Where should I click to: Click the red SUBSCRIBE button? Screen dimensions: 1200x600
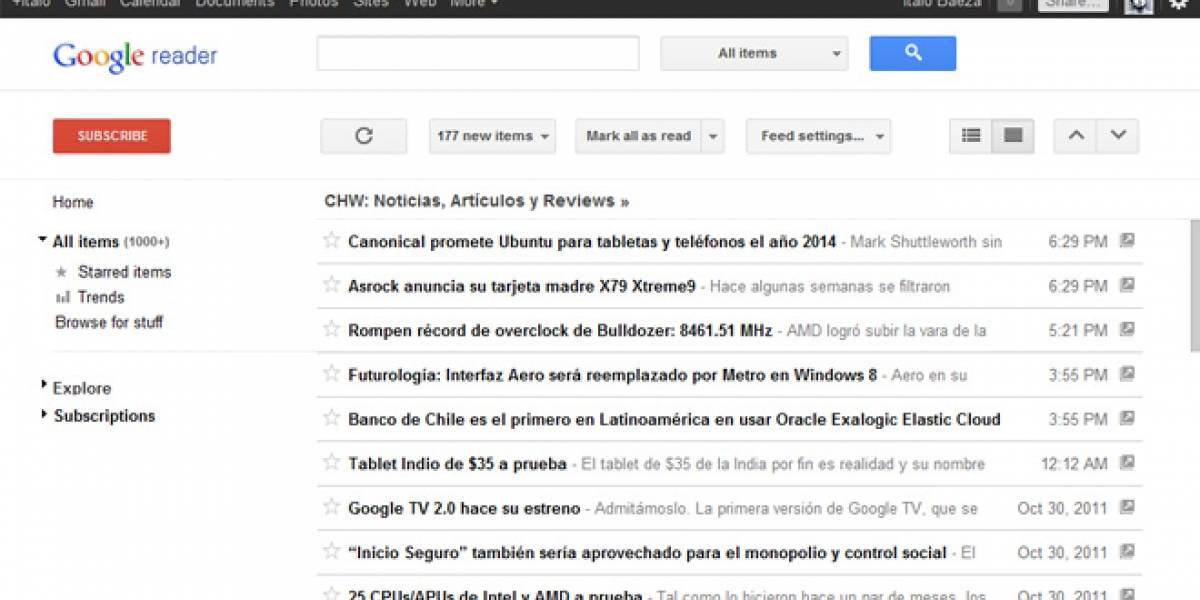point(112,136)
